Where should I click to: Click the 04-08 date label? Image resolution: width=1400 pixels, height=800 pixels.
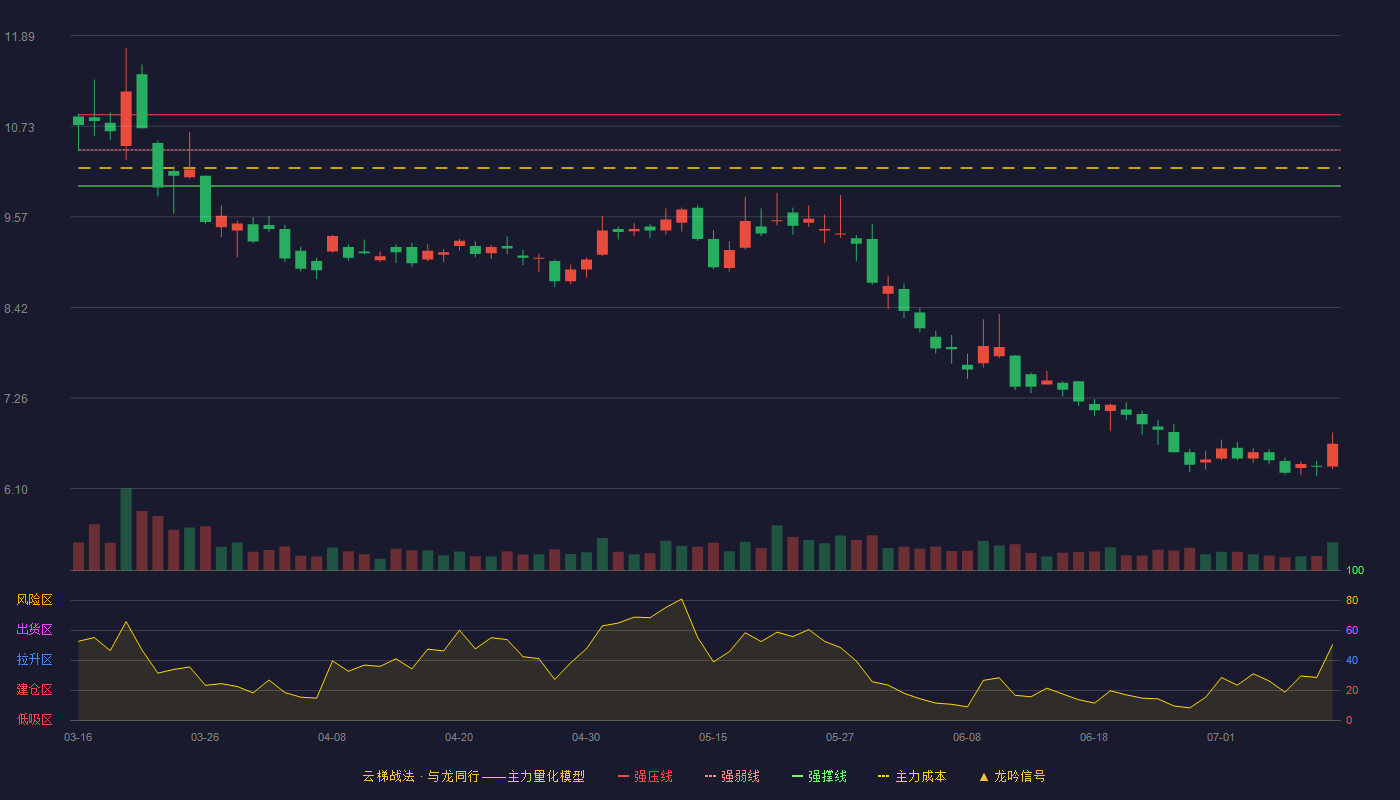point(332,737)
